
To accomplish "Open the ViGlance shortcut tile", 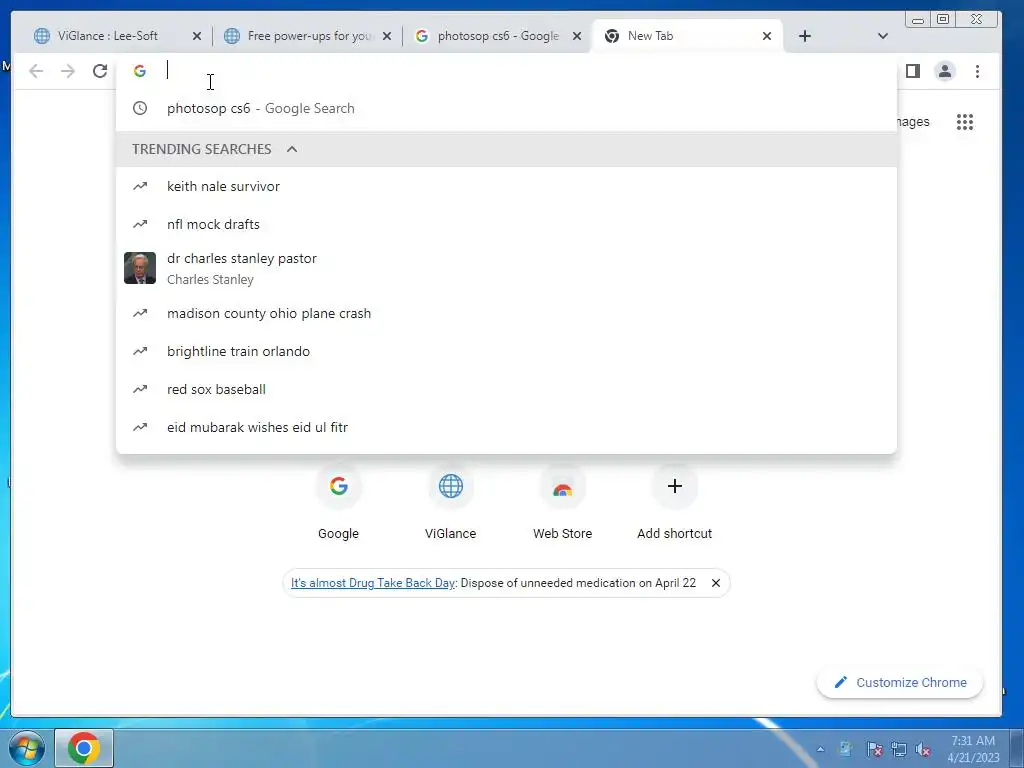I will (x=451, y=504).
